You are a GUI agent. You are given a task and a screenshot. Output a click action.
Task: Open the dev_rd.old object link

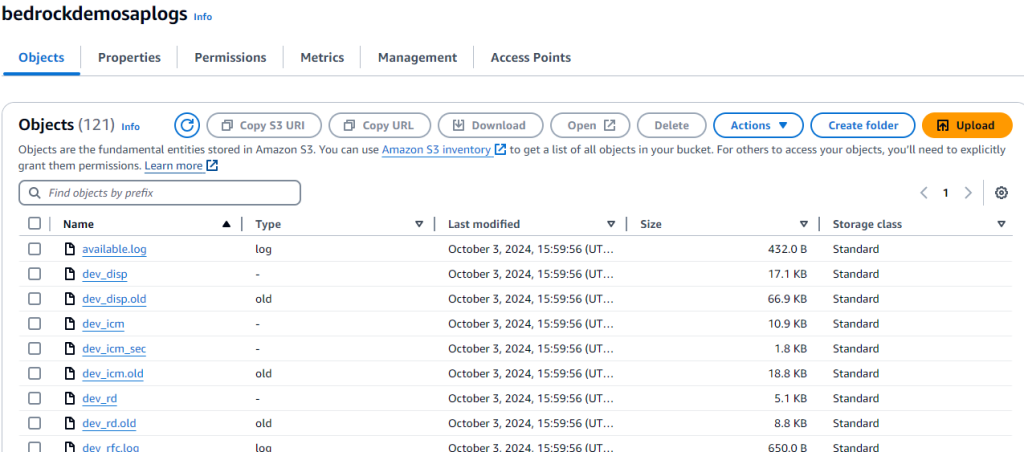coord(109,423)
